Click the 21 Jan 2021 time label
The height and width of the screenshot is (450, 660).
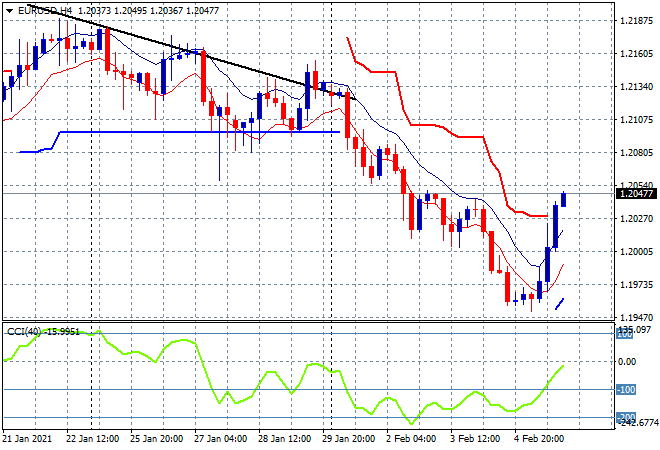[27, 439]
